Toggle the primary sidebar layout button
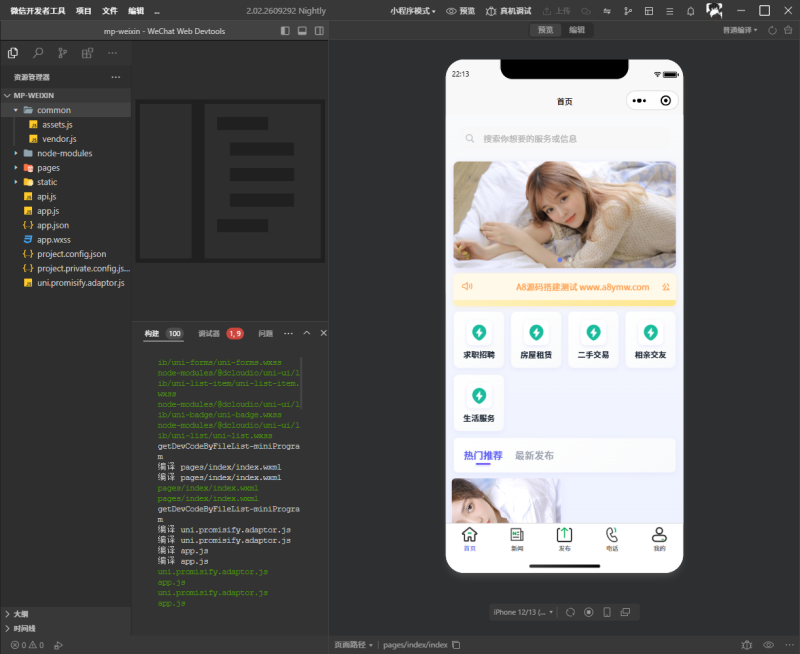The height and width of the screenshot is (654, 800). tap(285, 31)
